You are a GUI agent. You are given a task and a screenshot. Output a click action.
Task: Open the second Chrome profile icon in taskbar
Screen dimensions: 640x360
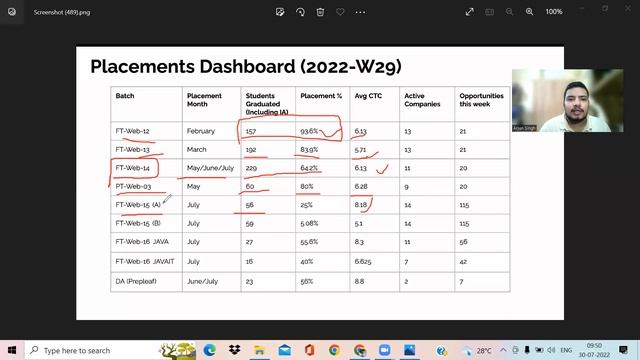tap(360, 350)
